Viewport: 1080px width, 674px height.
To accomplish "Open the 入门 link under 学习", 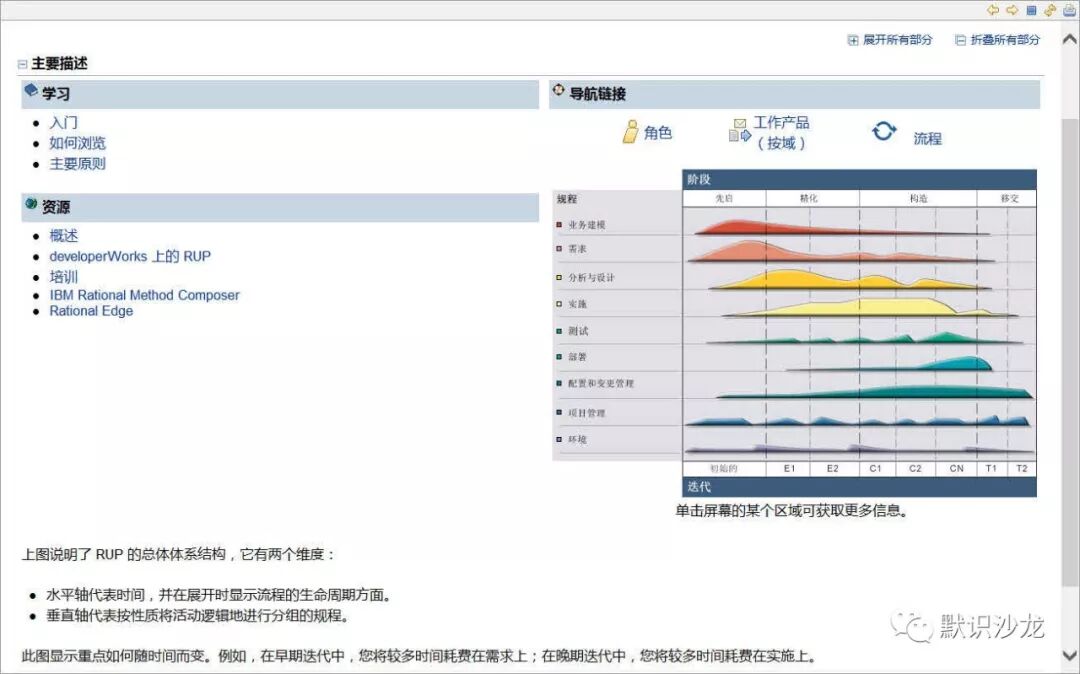I will (x=63, y=122).
